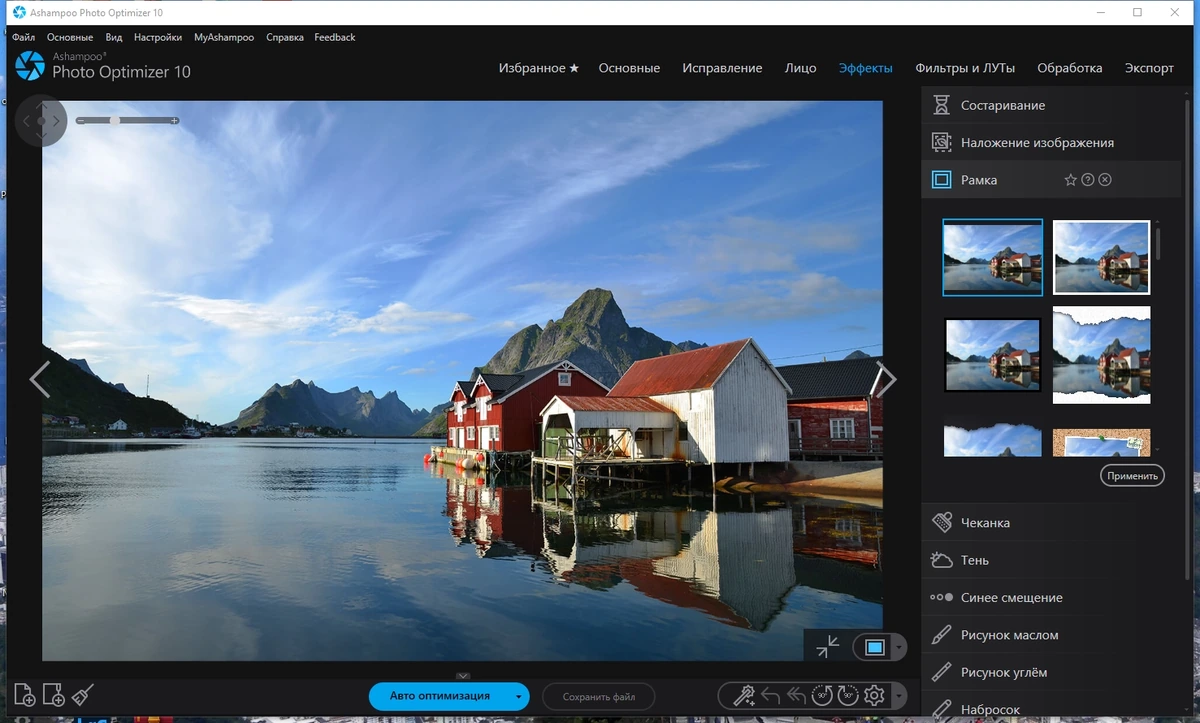
Task: Switch to the Обработка tab
Action: coord(1070,68)
